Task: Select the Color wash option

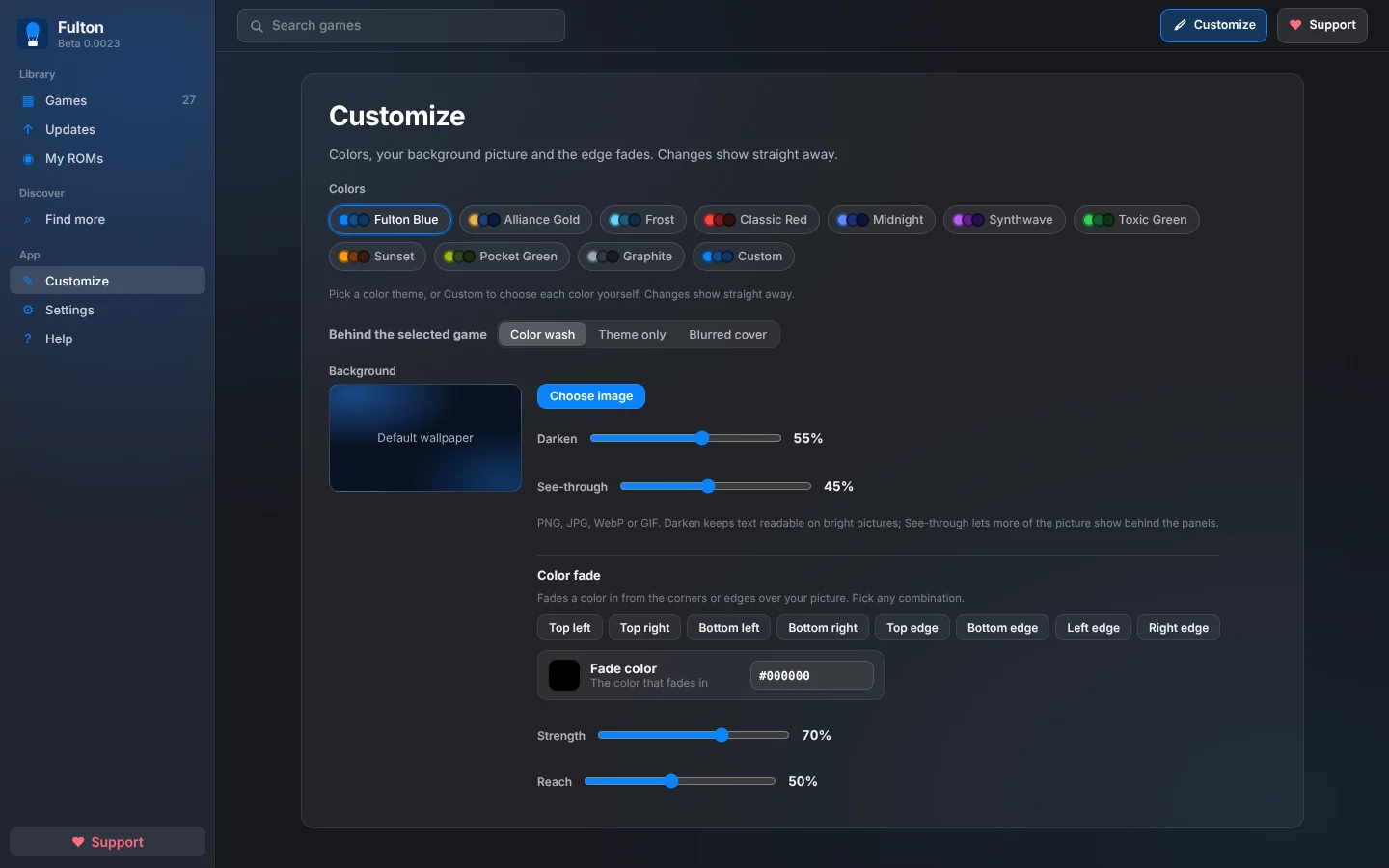Action: pyautogui.click(x=542, y=335)
